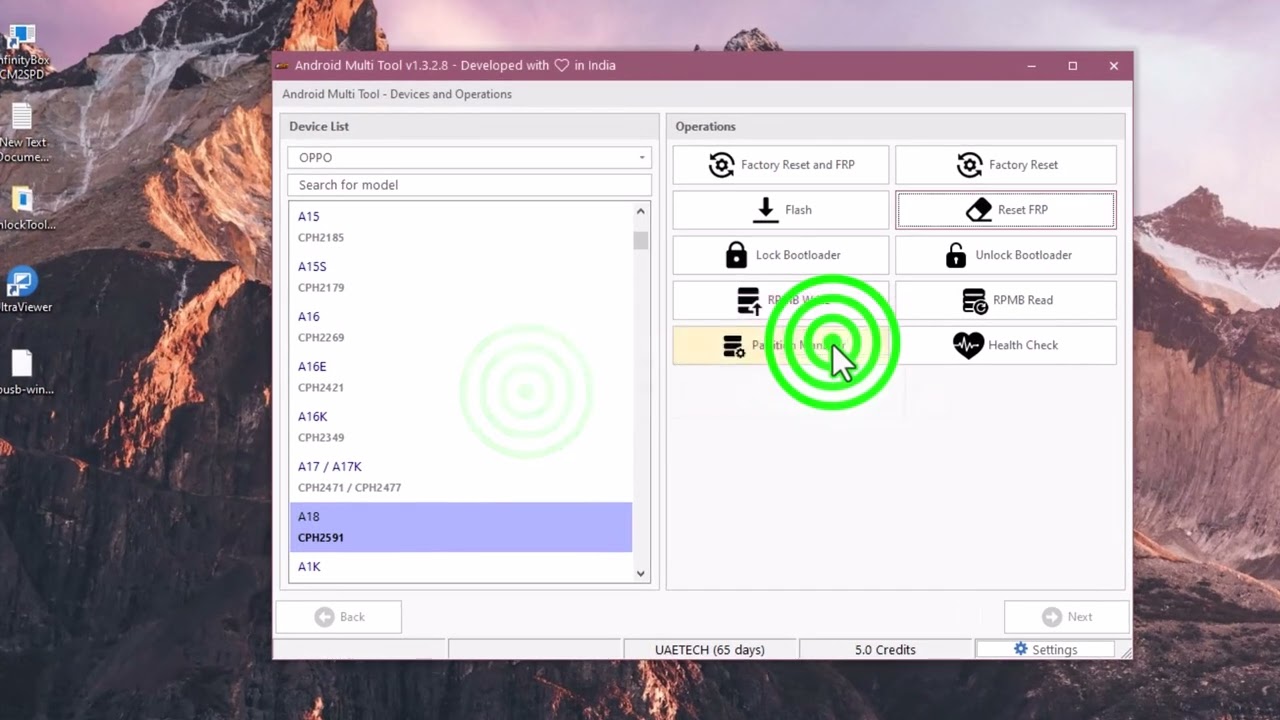Click the Health Check label

(x=1023, y=345)
